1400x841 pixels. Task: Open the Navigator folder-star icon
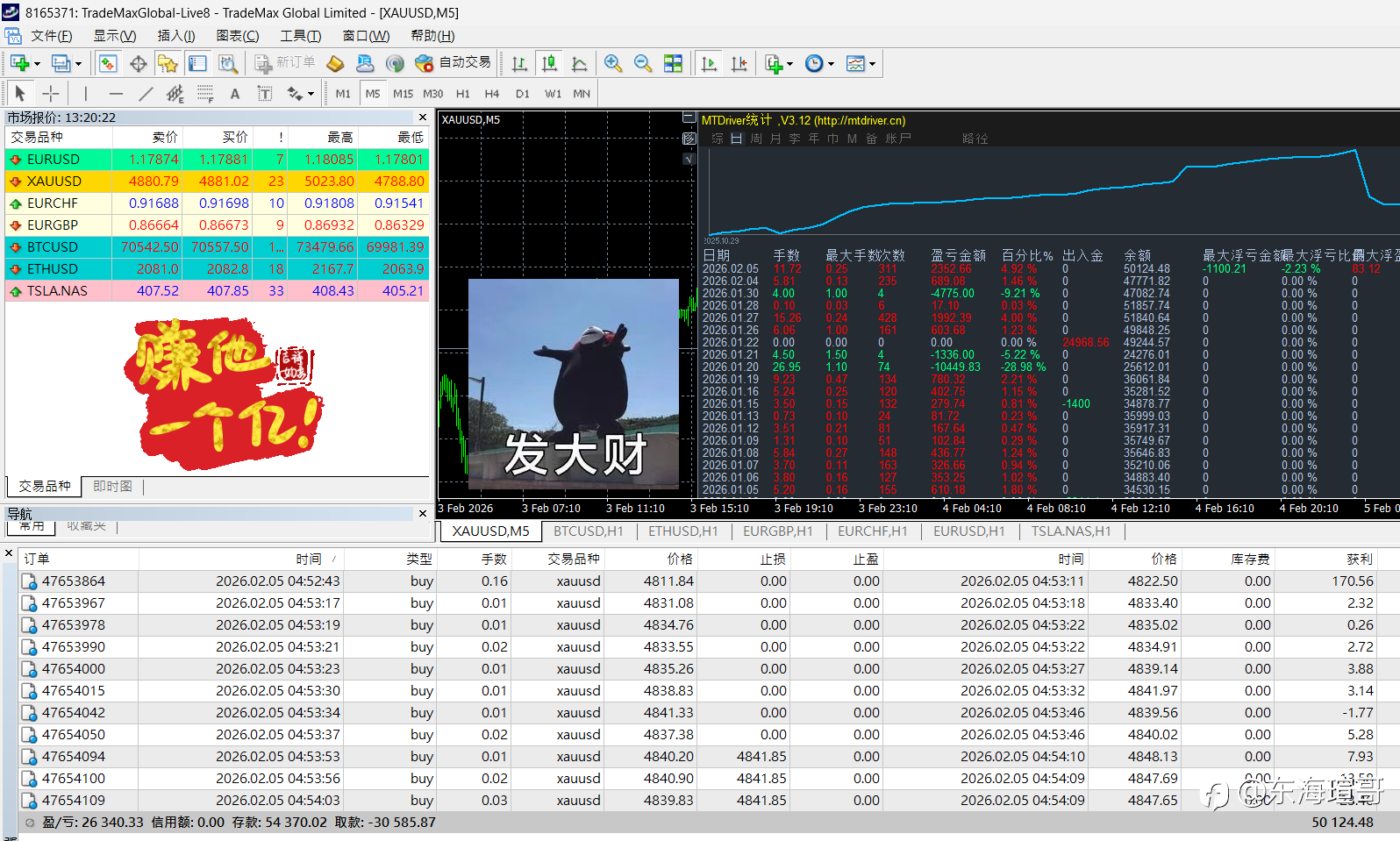[x=168, y=63]
